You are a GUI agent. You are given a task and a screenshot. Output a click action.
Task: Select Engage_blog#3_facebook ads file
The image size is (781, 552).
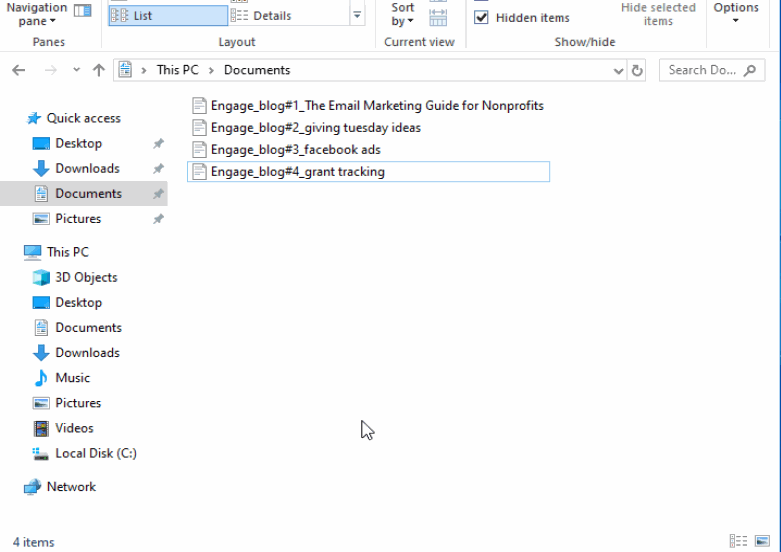(x=295, y=150)
